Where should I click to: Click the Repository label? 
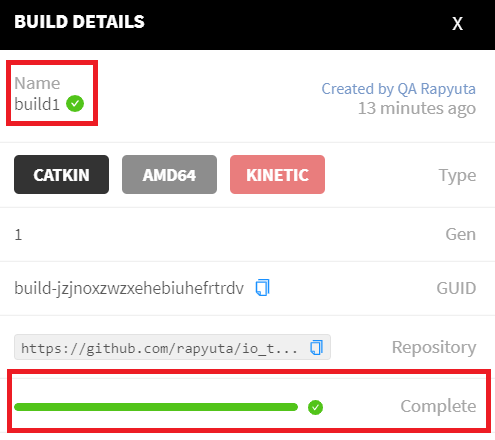click(x=434, y=348)
